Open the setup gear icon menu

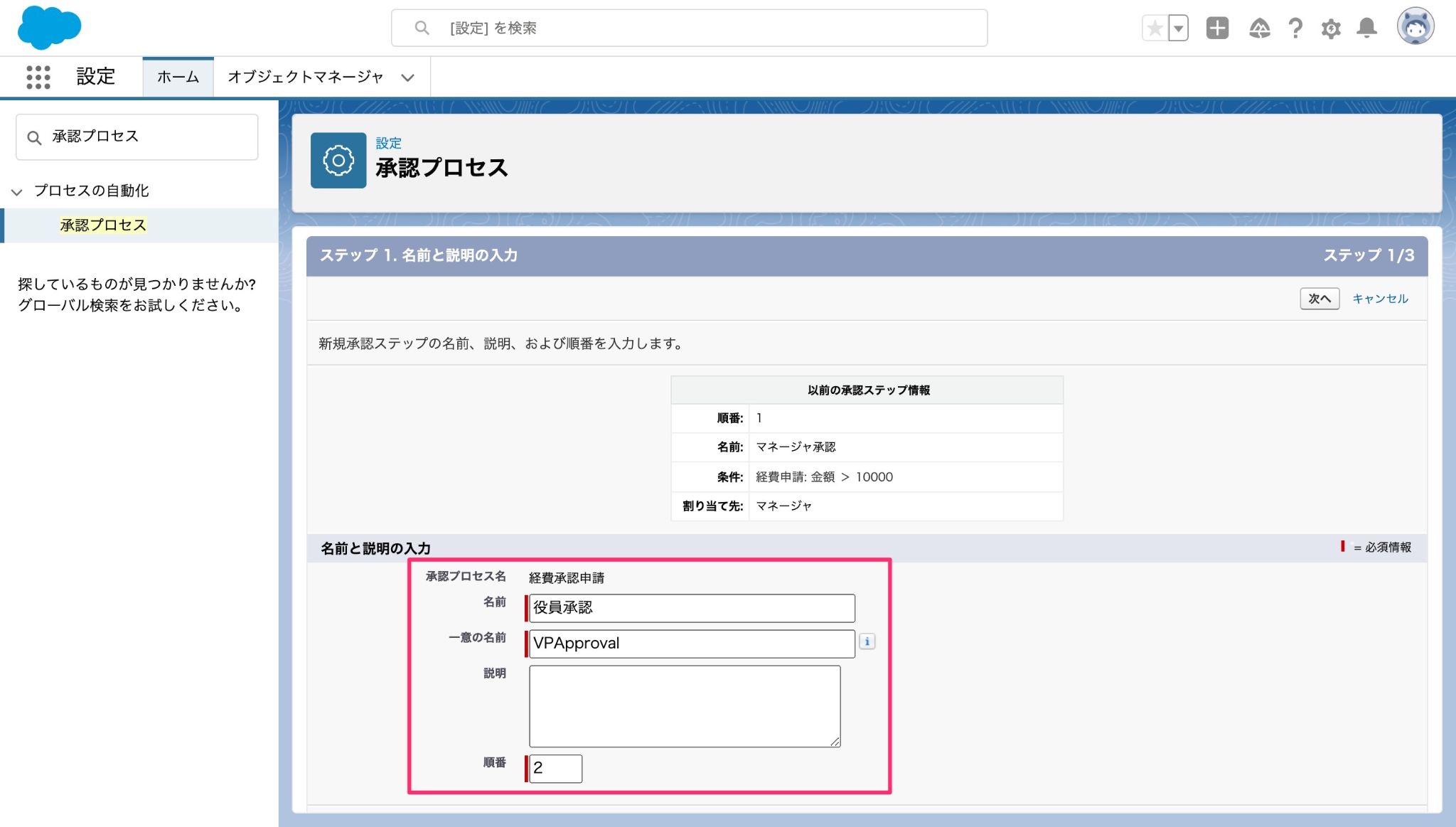click(1331, 28)
